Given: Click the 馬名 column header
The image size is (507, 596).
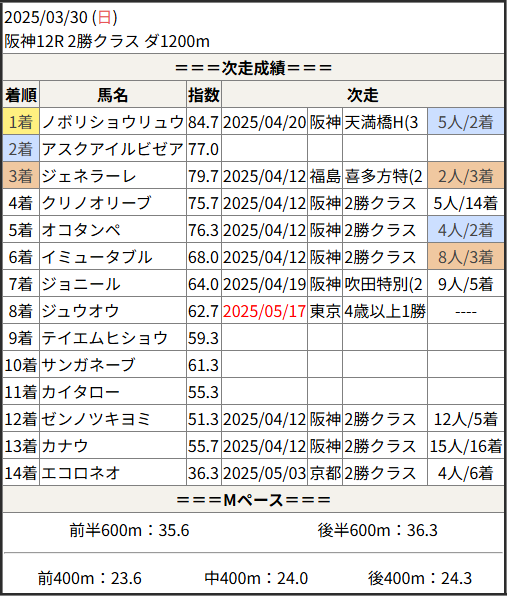Looking at the screenshot, I should point(113,95).
